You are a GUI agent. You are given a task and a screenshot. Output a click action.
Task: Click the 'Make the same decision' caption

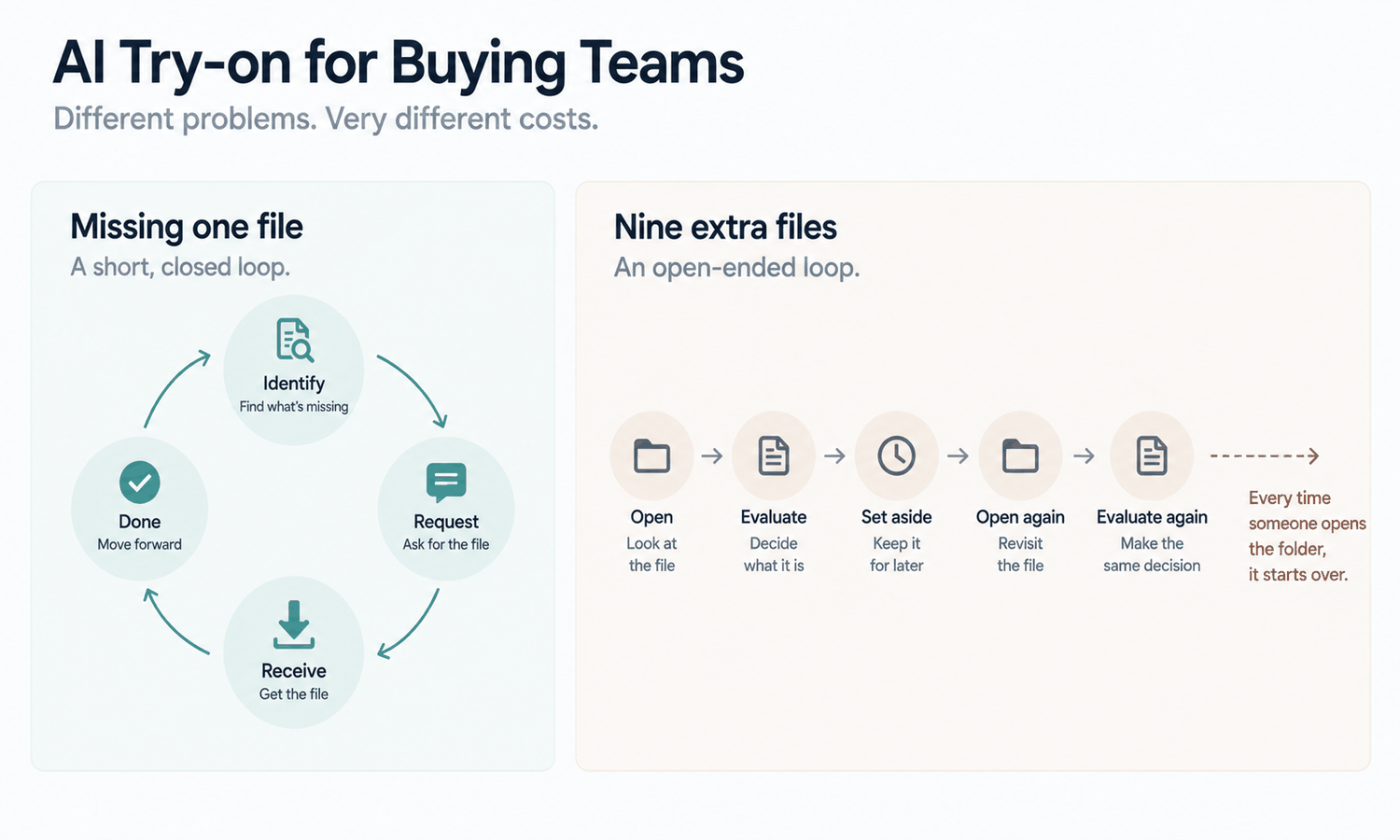(1152, 554)
